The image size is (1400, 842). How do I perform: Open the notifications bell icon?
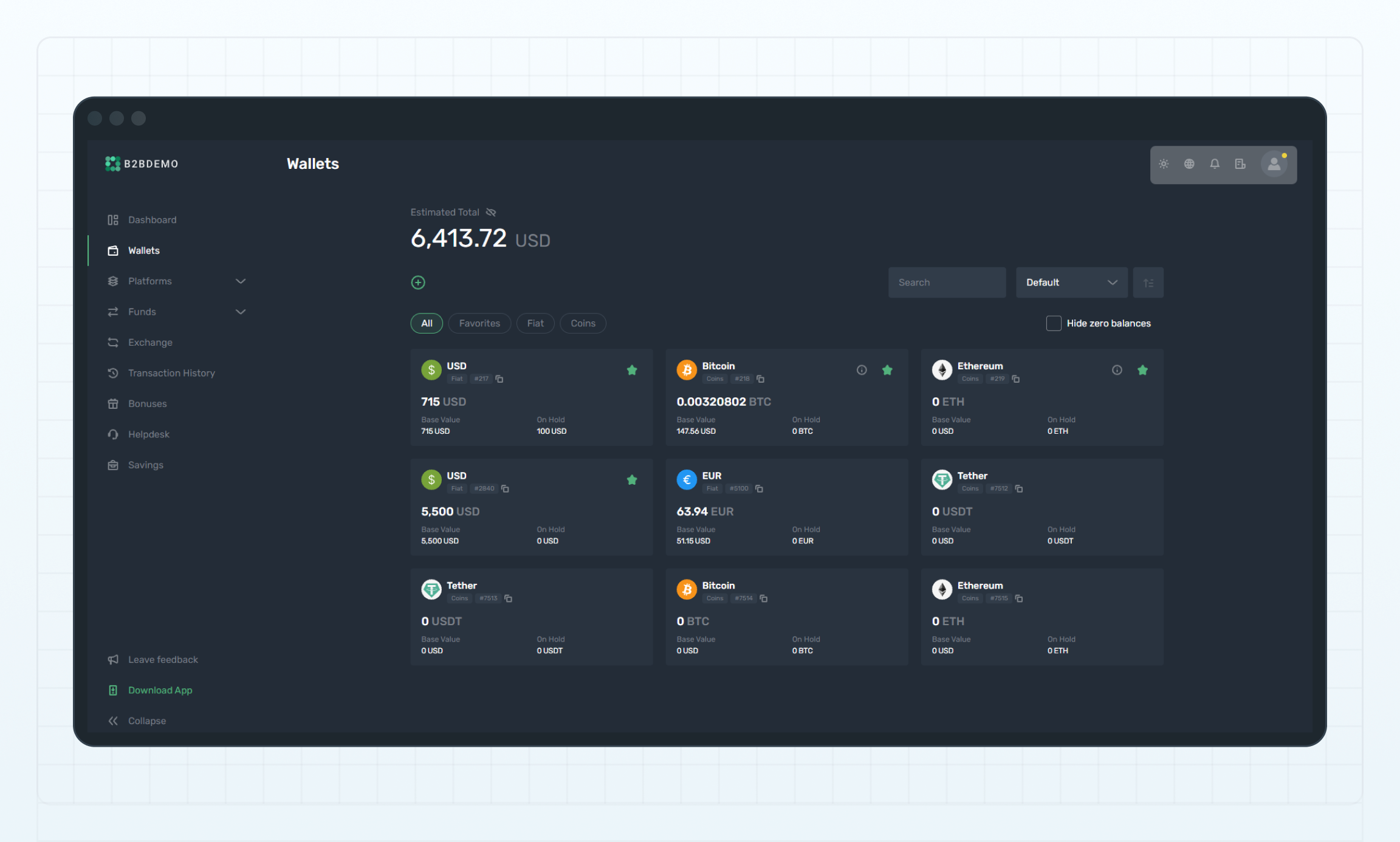point(1215,164)
